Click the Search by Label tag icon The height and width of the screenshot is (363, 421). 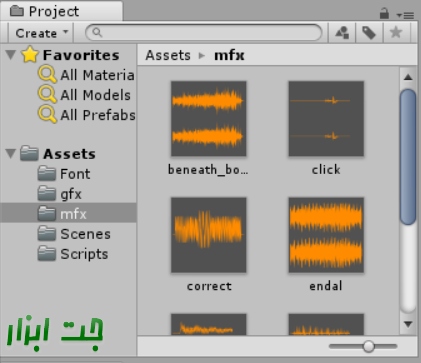point(369,33)
